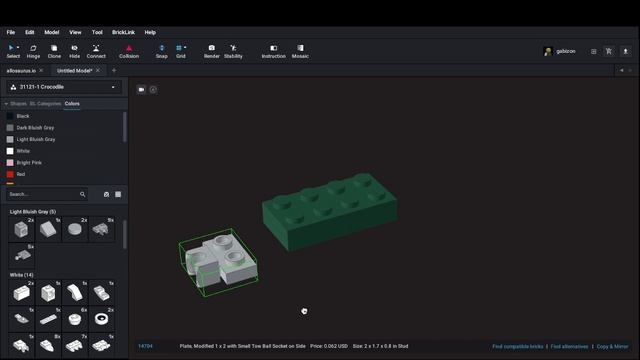The width and height of the screenshot is (640, 360).
Task: Select the gray tow ball plate thumbnail
Action: (22, 256)
